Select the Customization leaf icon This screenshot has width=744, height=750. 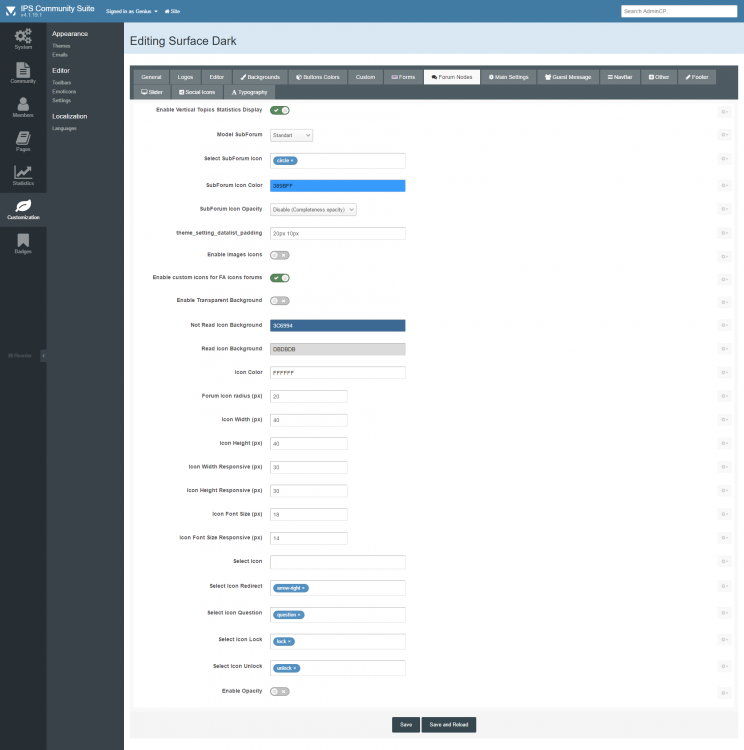[23, 209]
